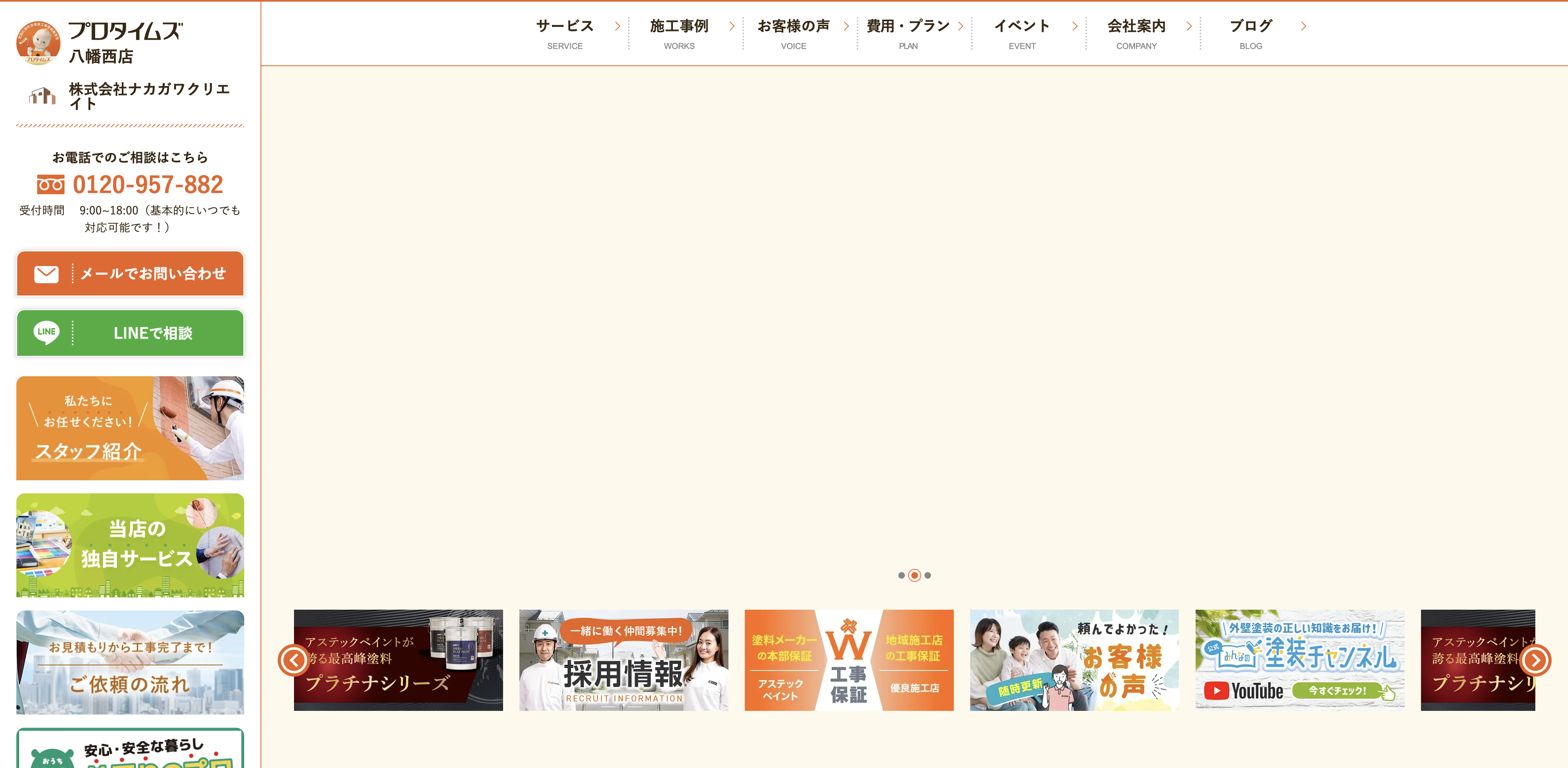Open the スタッフ紹介 sidebar banner
Image resolution: width=1568 pixels, height=768 pixels.
(130, 428)
